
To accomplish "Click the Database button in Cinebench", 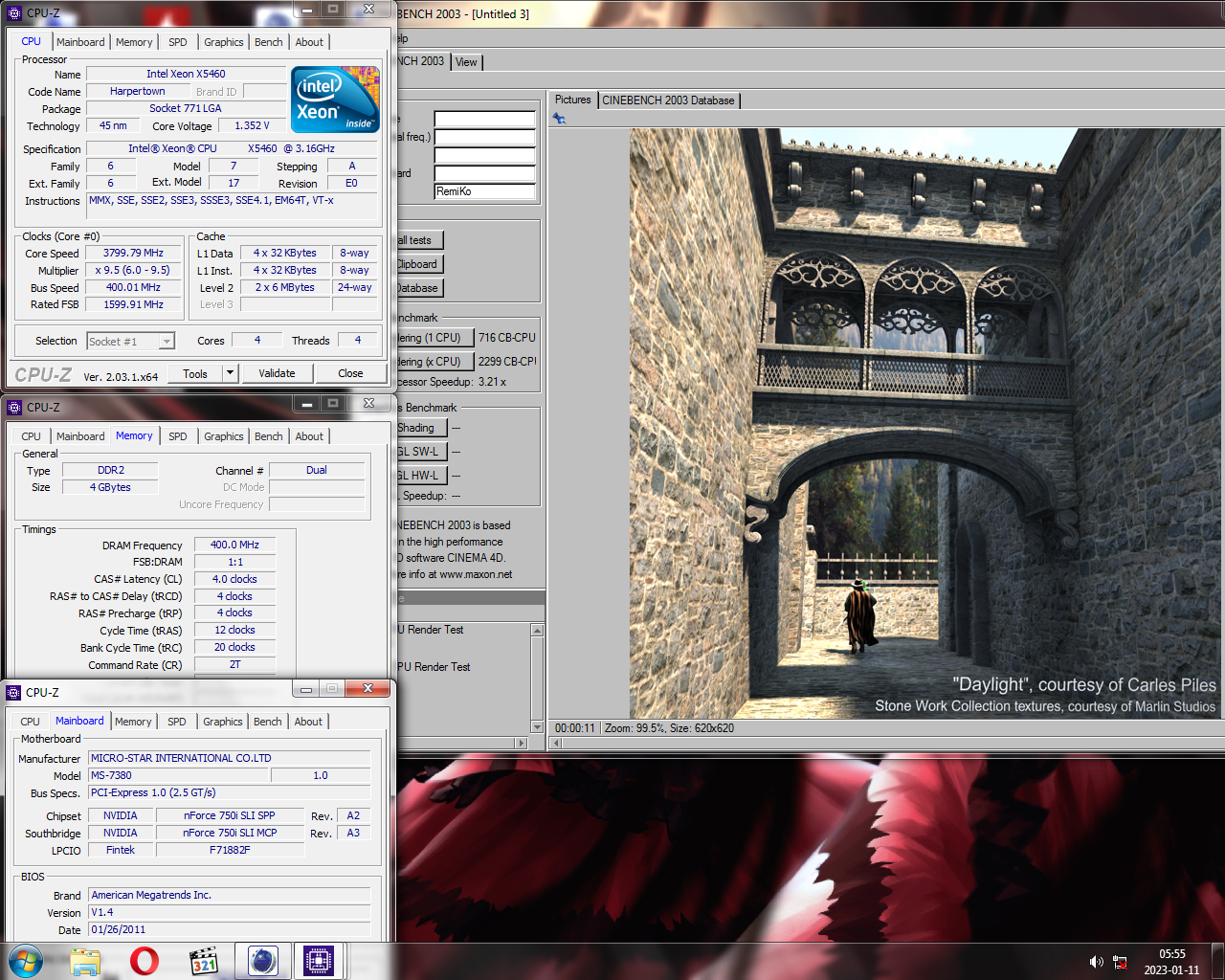I will pos(420,288).
